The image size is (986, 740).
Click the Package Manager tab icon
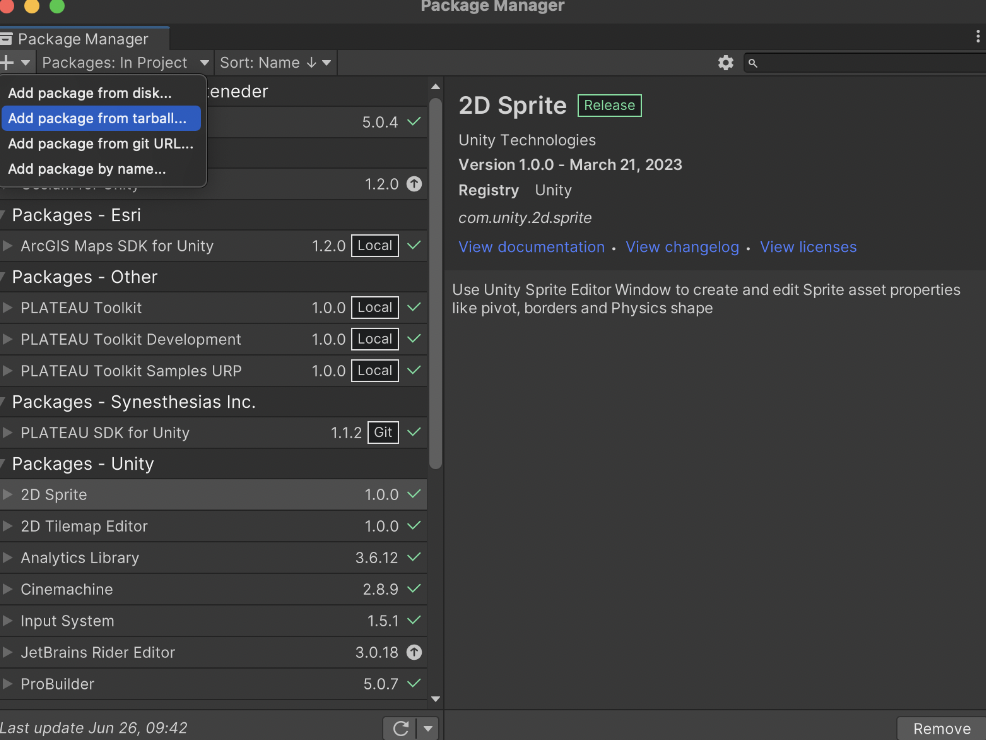pyautogui.click(x=6, y=39)
